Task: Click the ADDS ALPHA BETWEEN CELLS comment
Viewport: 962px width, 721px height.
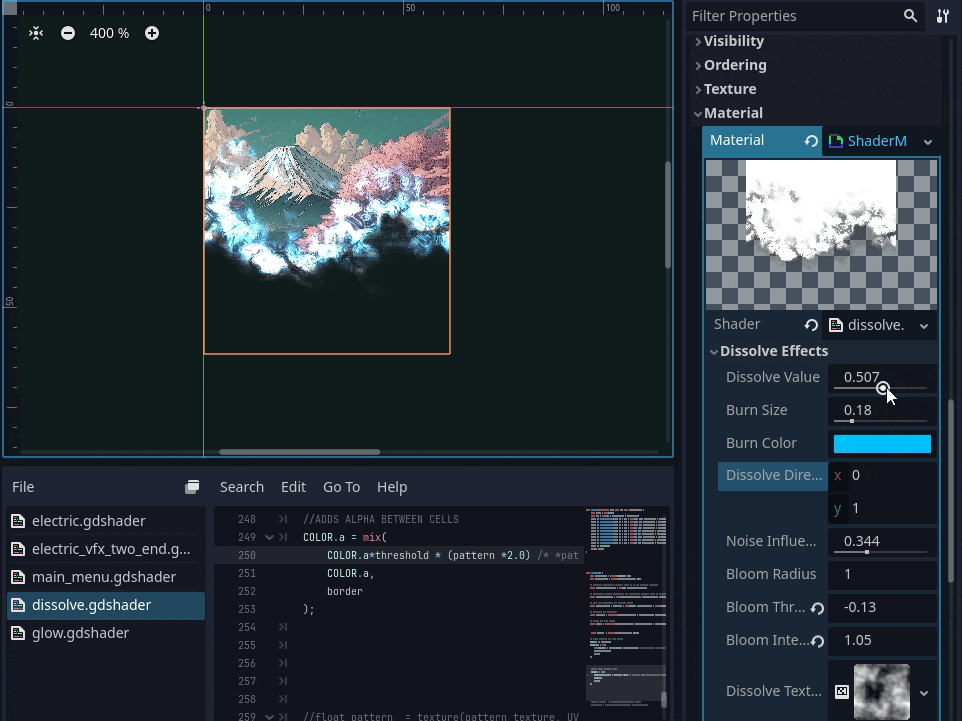Action: [381, 520]
